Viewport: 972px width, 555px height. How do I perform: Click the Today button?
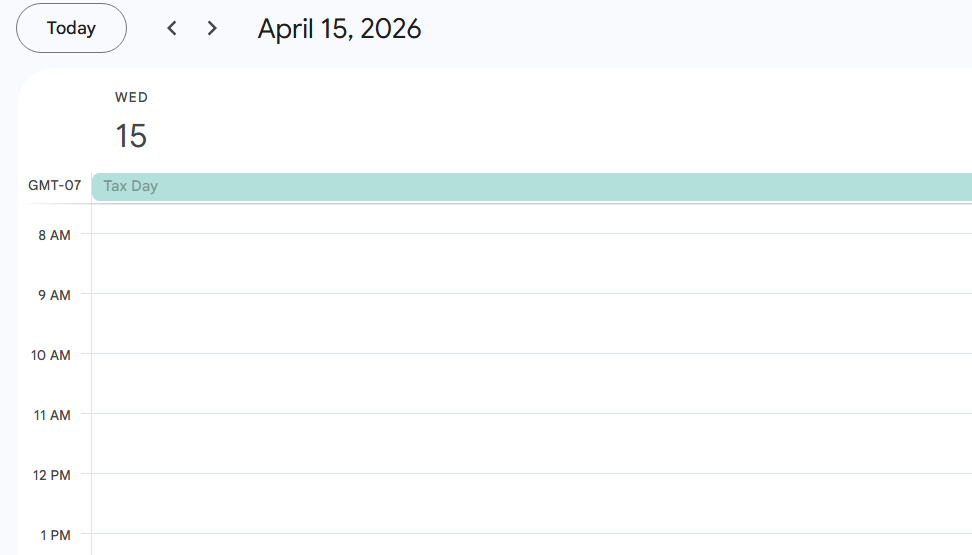(x=71, y=28)
